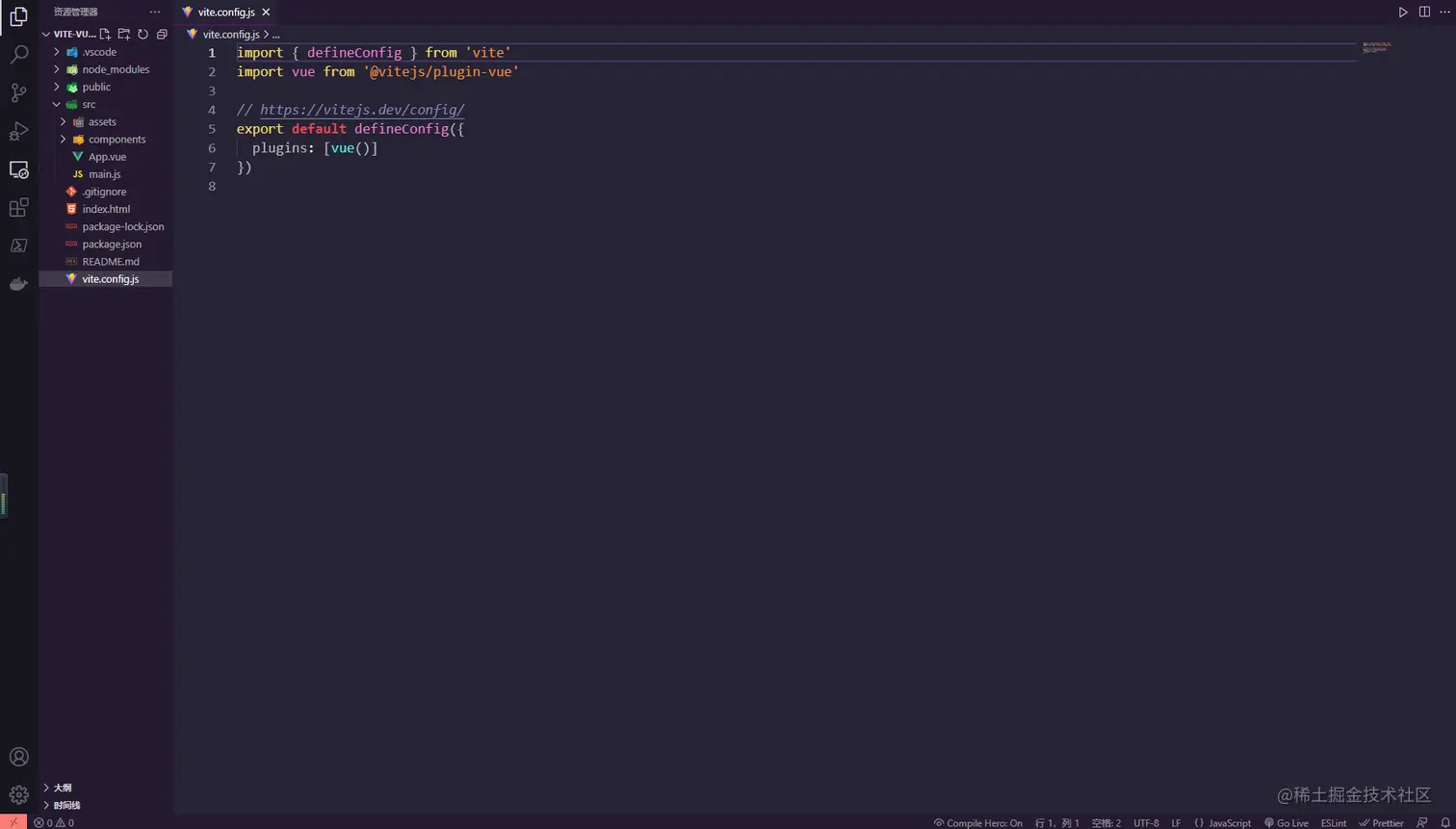The width and height of the screenshot is (1456, 829).
Task: Click the 'vite' string on line 1
Action: (x=488, y=52)
